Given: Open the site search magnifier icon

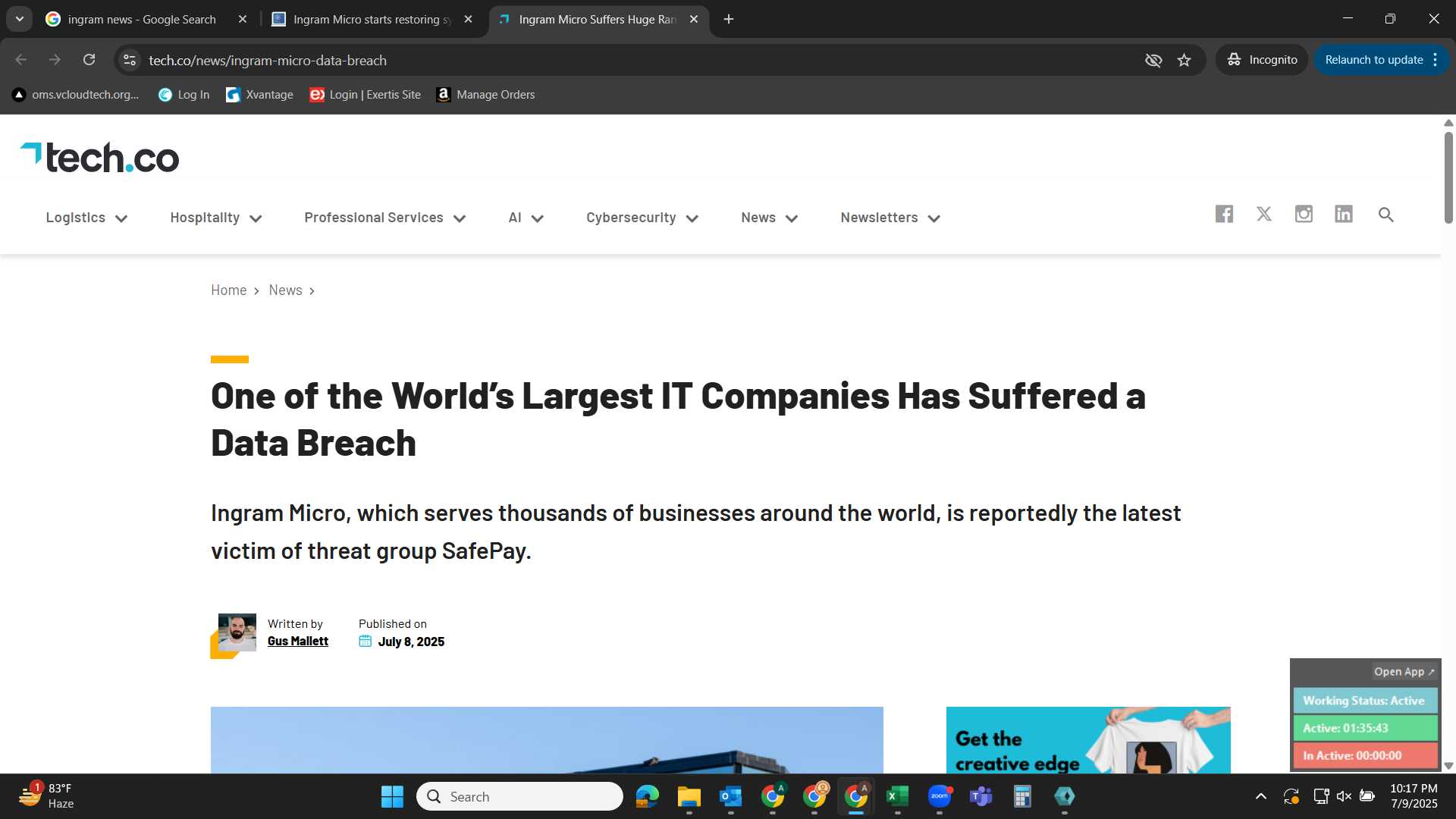Looking at the screenshot, I should tap(1385, 215).
